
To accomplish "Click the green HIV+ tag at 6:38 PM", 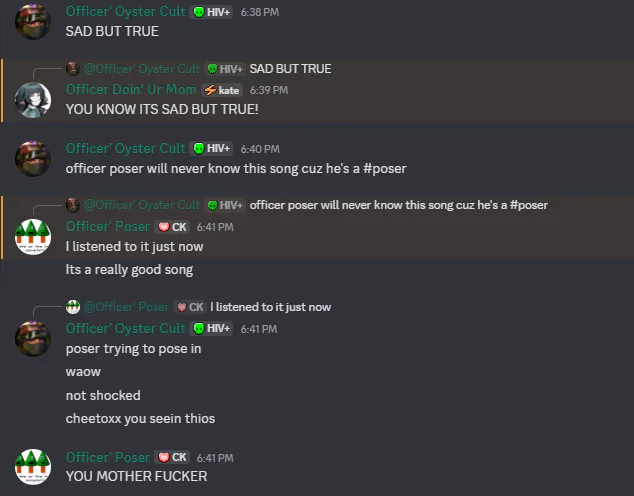I will tap(212, 12).
